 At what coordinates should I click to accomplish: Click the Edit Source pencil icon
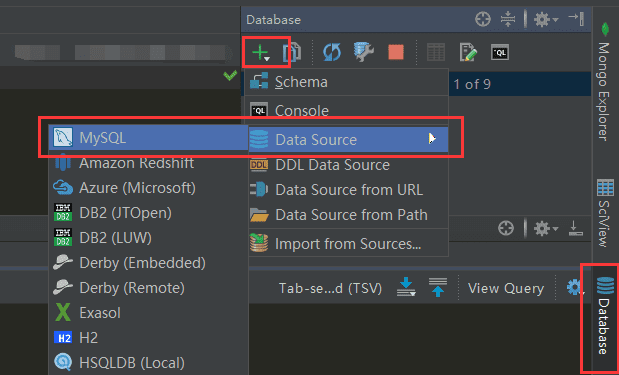tap(468, 52)
